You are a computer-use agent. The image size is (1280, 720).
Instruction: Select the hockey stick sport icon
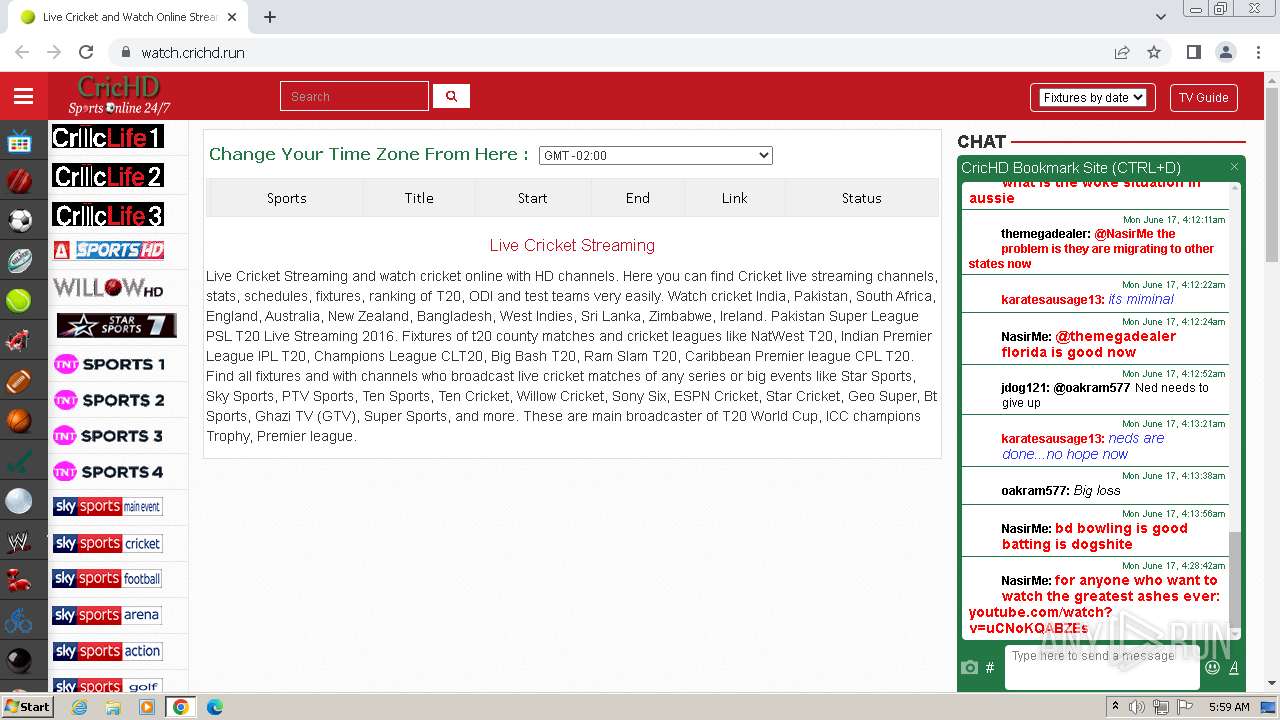(x=19, y=461)
